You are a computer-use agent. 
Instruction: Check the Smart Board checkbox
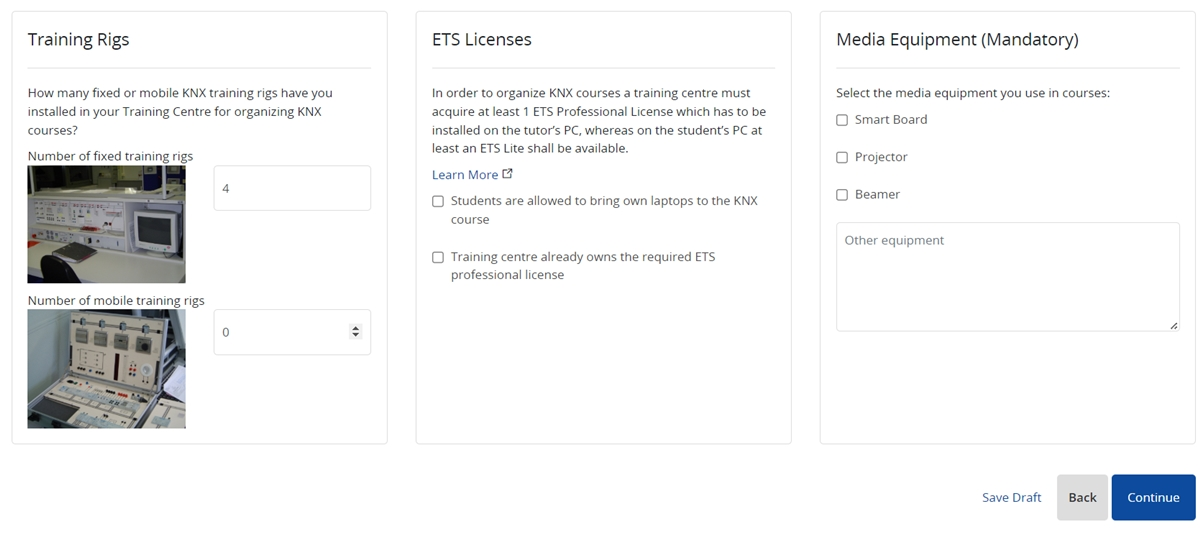click(x=842, y=120)
